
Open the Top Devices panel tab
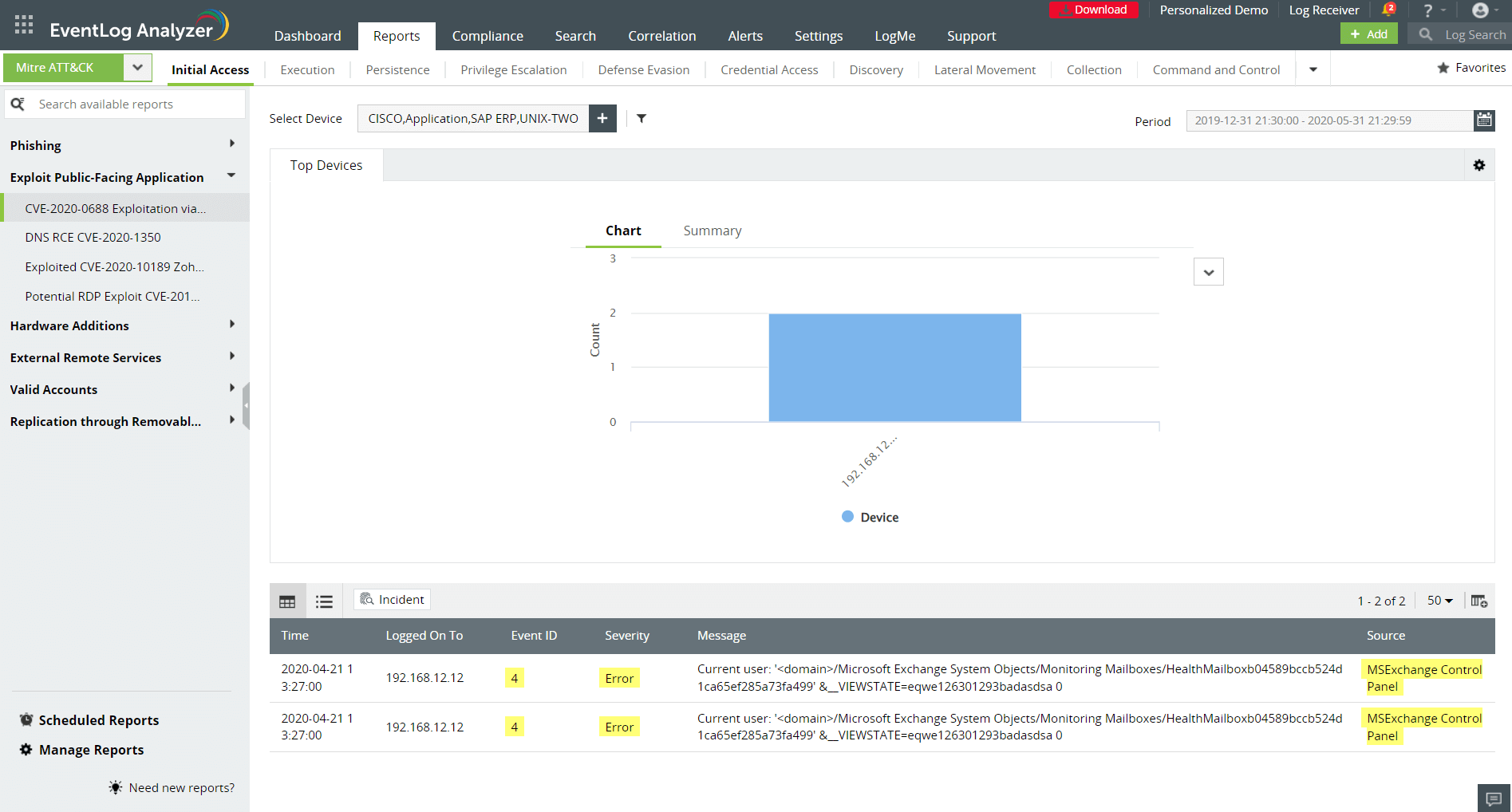pos(326,165)
